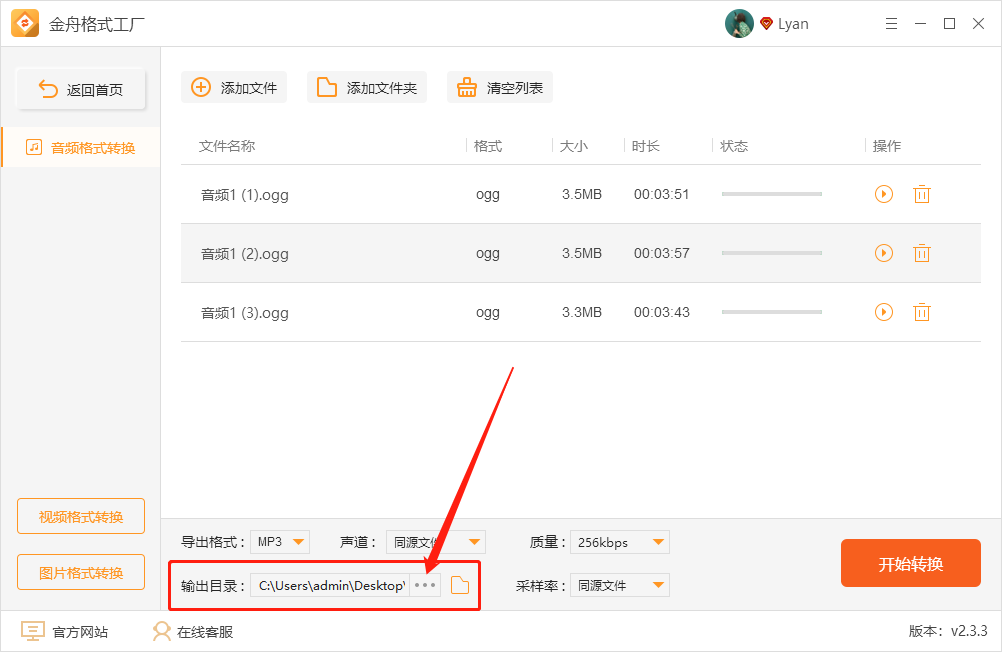Clear the list with 清空列表 icon
Viewport: 1002px width, 652px height.
[467, 87]
